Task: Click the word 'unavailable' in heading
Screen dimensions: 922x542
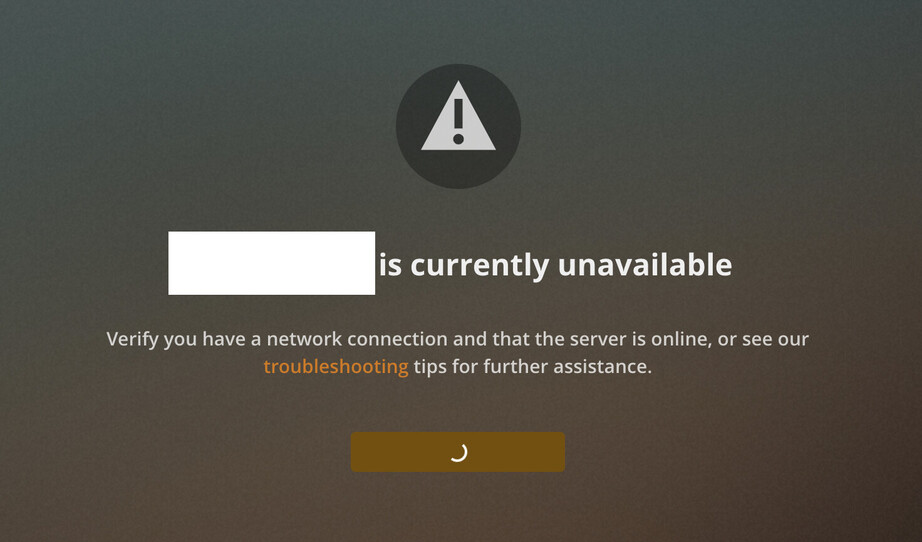Action: pyautogui.click(x=645, y=264)
